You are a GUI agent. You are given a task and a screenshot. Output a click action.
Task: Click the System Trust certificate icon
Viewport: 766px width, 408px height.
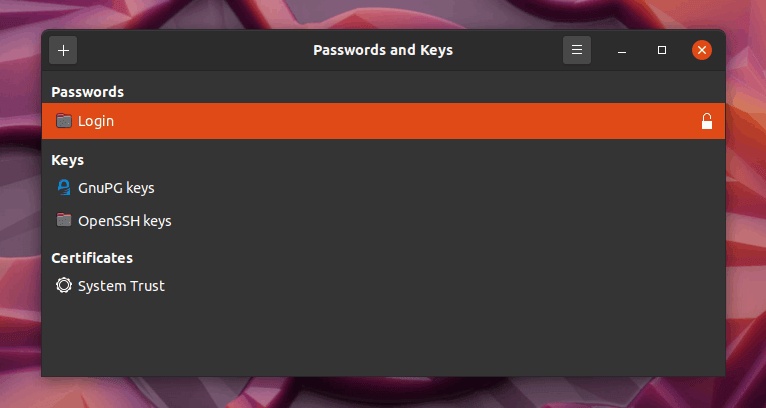click(x=64, y=286)
